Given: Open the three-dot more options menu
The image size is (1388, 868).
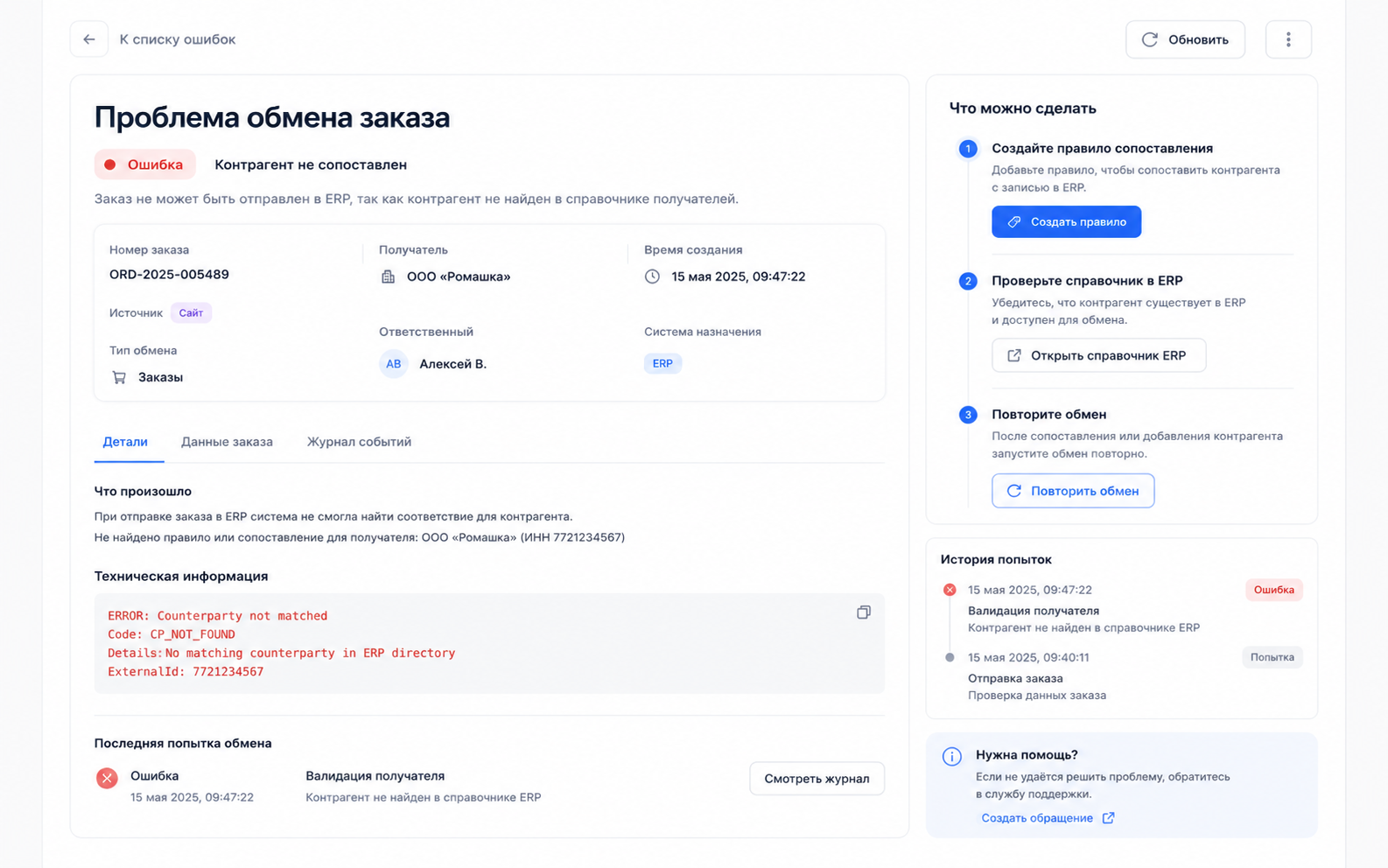Looking at the screenshot, I should pyautogui.click(x=1288, y=39).
